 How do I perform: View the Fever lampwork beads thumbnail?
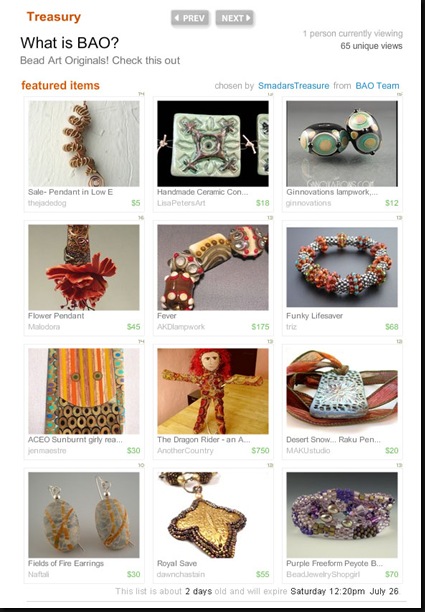[213, 267]
